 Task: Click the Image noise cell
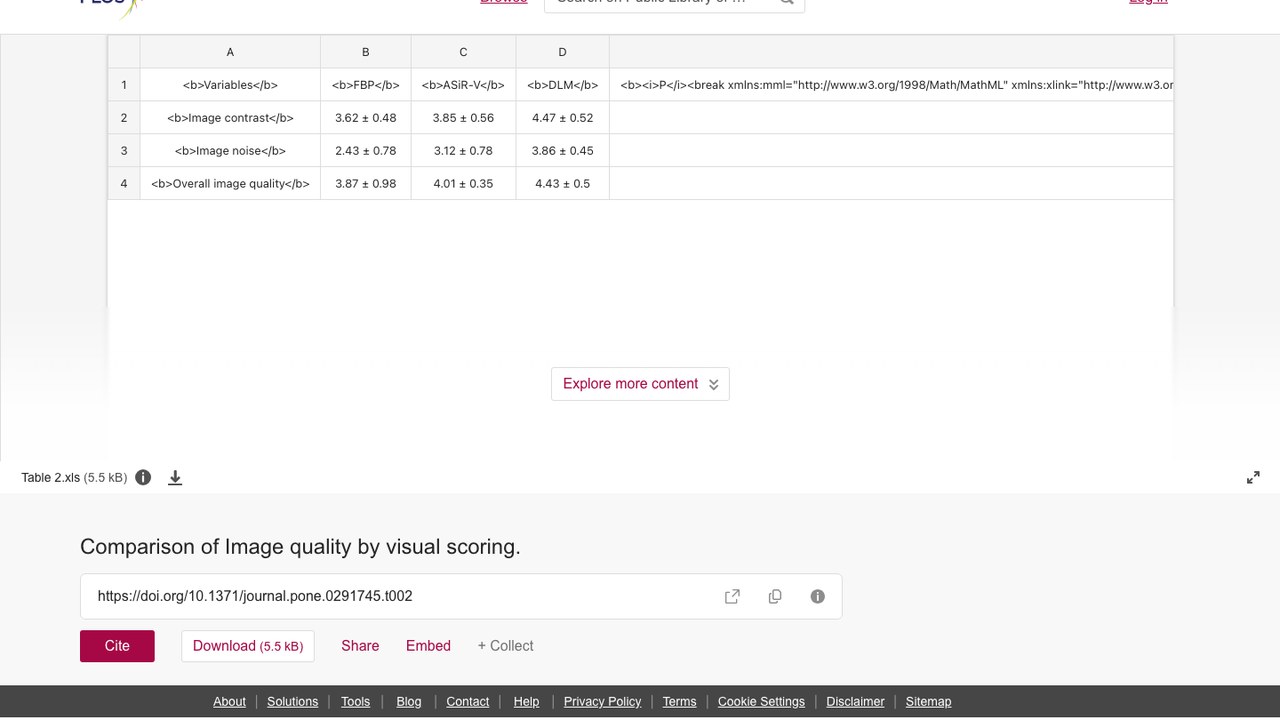(230, 151)
